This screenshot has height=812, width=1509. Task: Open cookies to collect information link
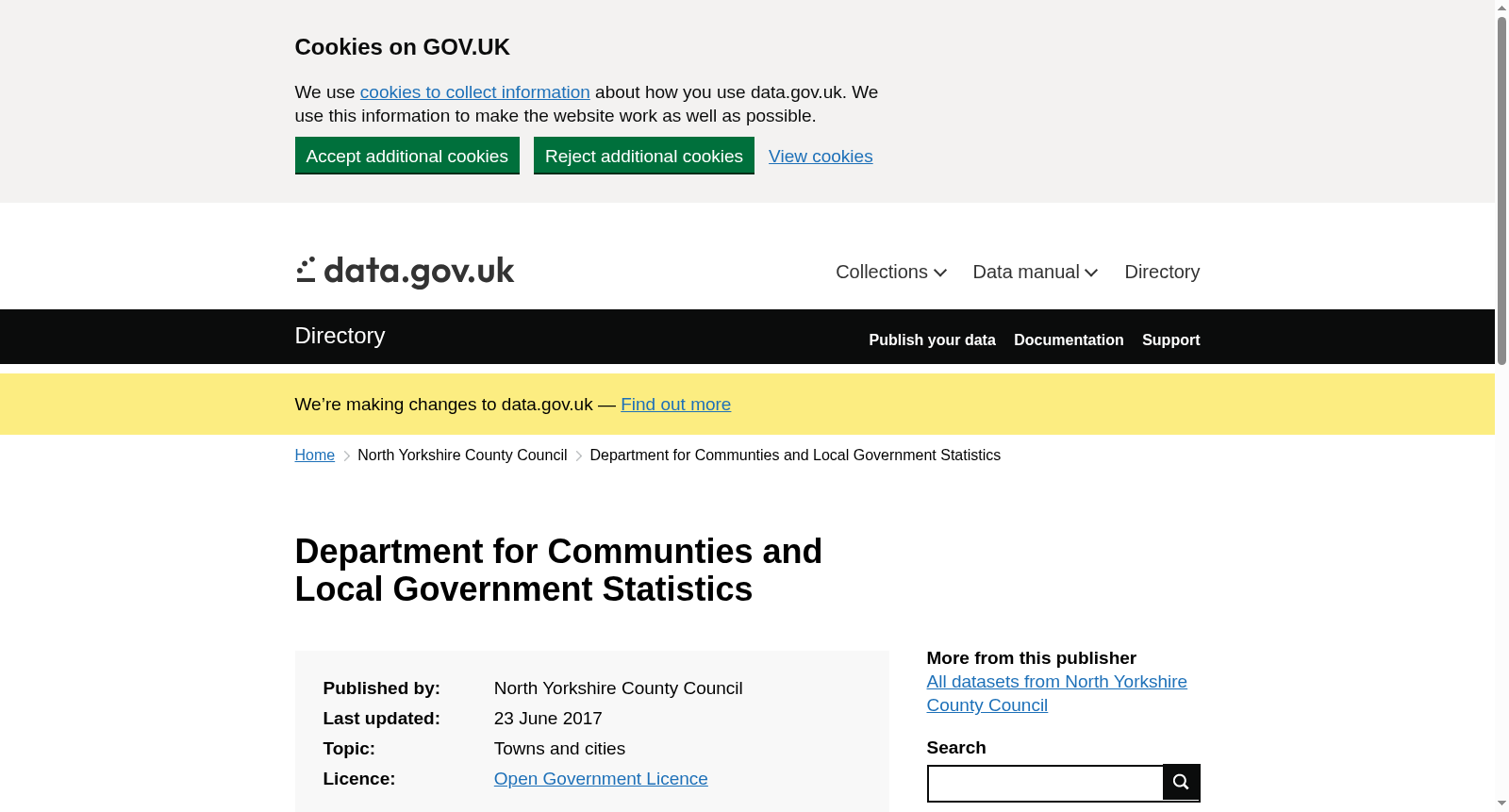[x=475, y=92]
